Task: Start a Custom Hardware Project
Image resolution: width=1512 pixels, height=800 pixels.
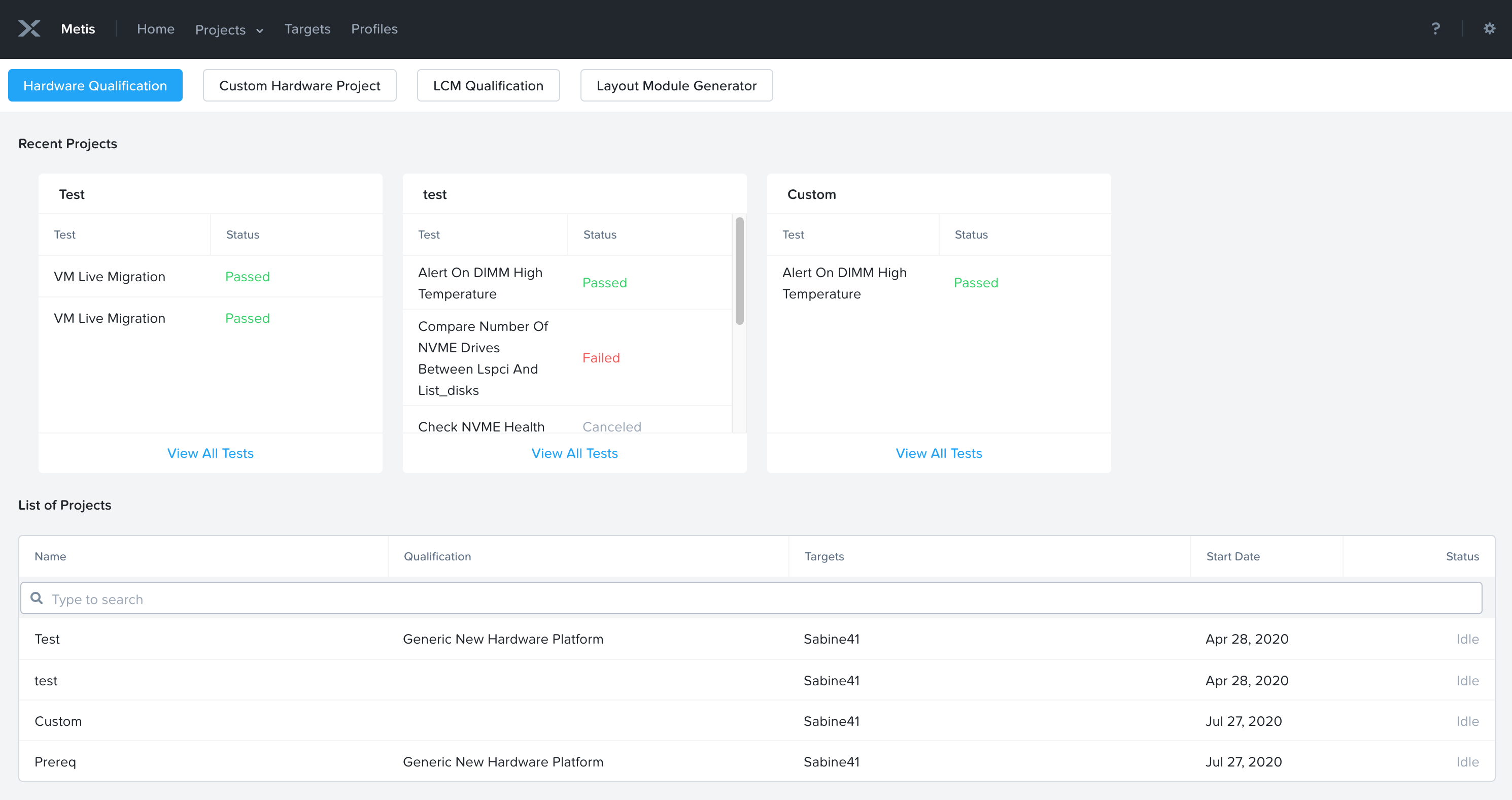Action: click(x=299, y=86)
